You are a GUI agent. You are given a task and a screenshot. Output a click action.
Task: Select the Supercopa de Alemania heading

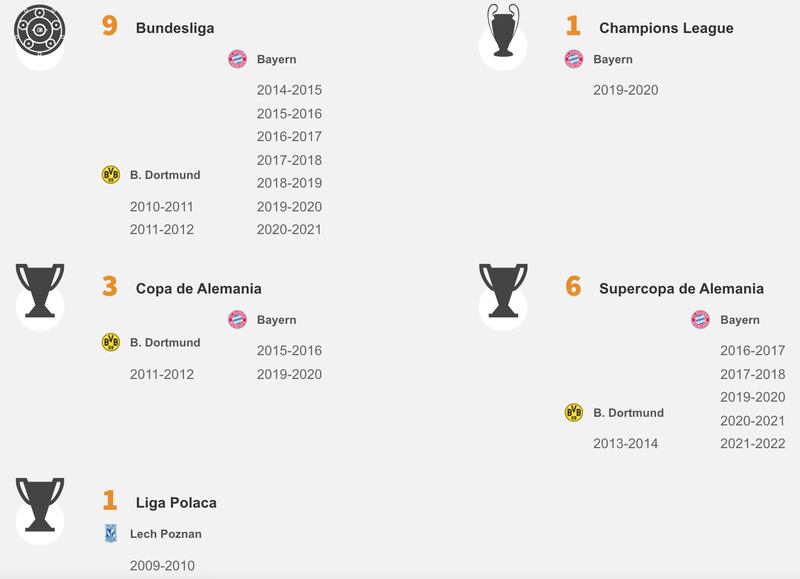681,288
